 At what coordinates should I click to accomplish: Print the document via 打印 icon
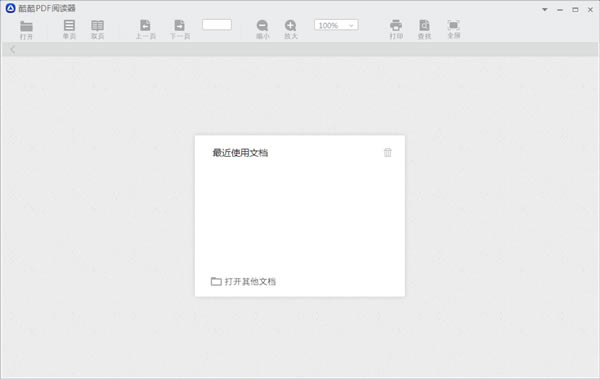click(396, 29)
